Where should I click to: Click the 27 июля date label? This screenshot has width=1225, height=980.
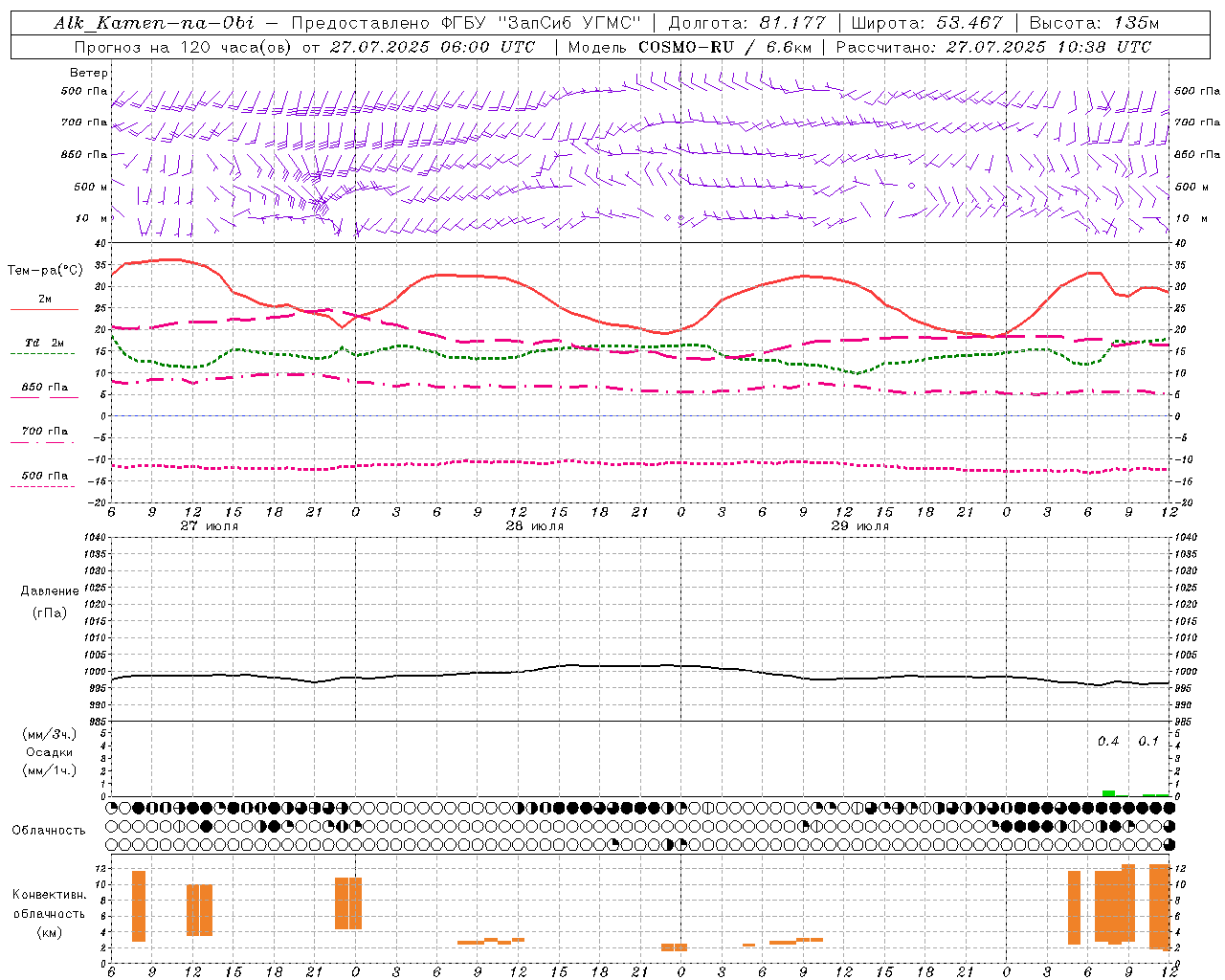(210, 526)
